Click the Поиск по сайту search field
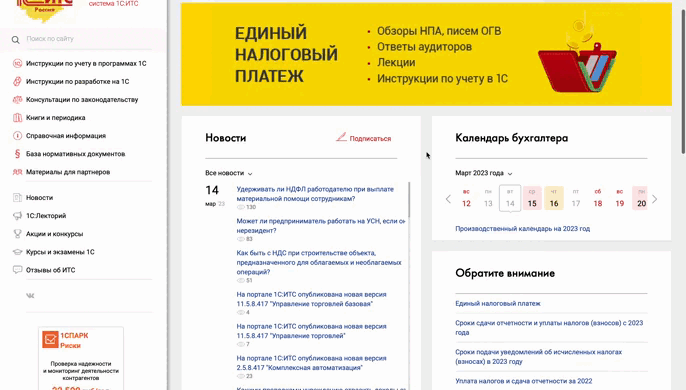The width and height of the screenshot is (686, 390). pyautogui.click(x=89, y=39)
